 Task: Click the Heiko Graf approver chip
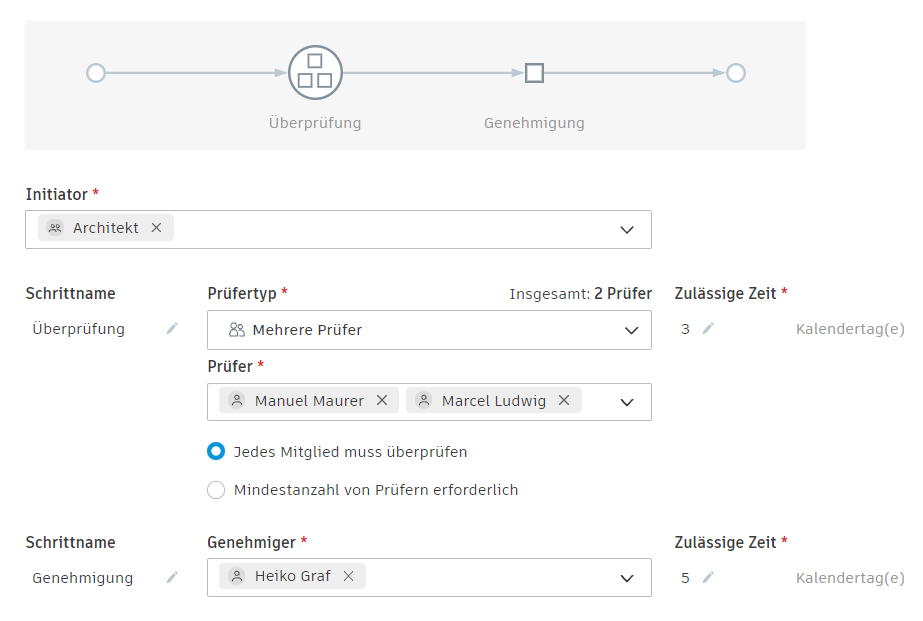tap(285, 576)
